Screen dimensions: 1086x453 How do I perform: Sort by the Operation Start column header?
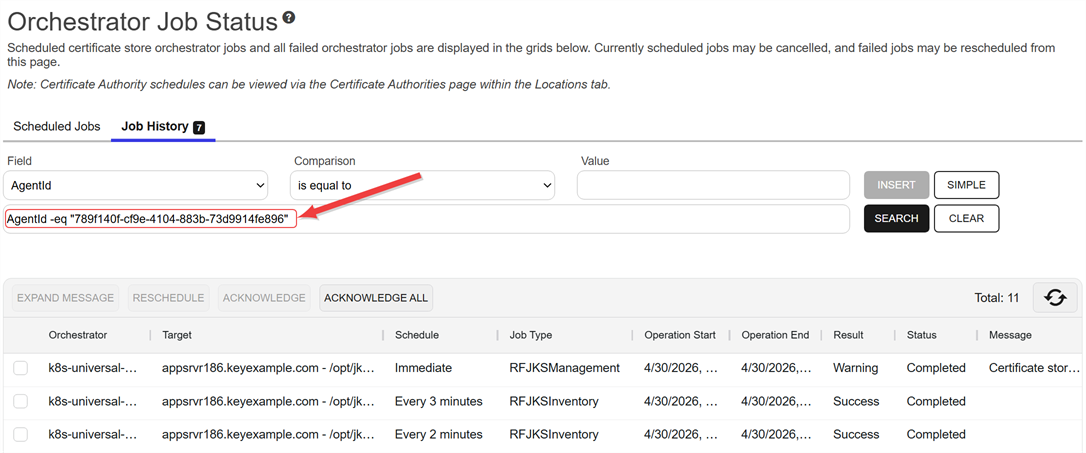[680, 335]
